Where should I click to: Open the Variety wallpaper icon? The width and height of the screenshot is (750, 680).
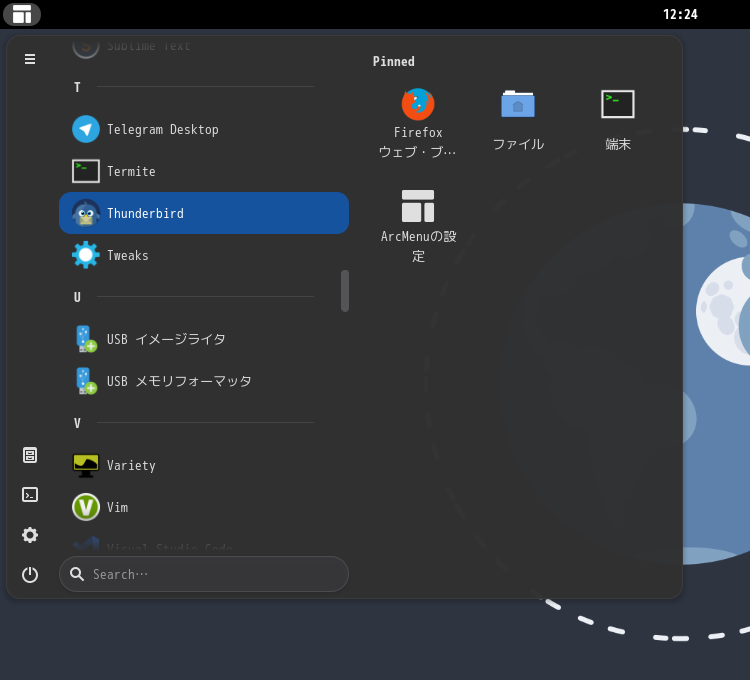[x=86, y=465]
